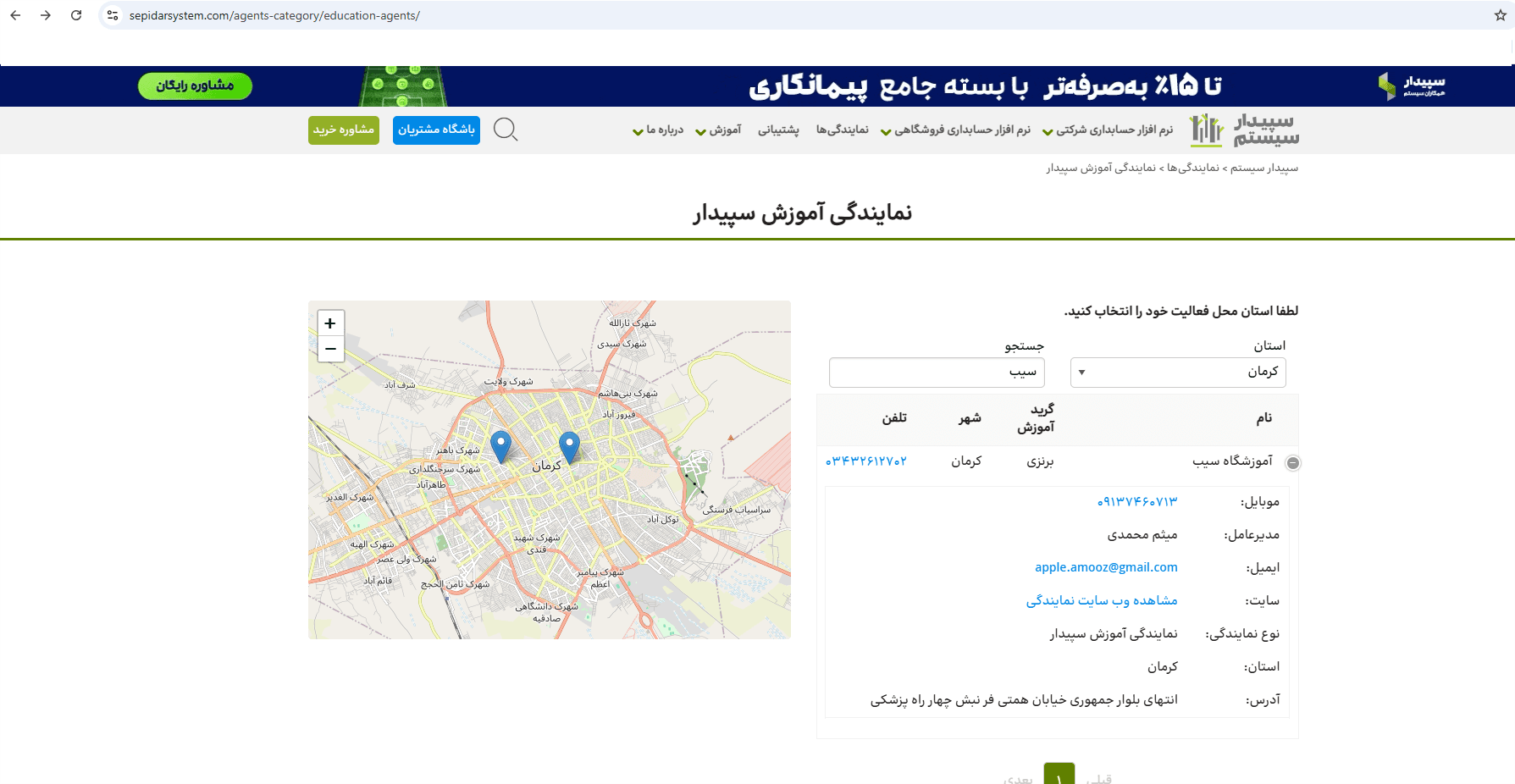Click the phone number ۰۳۴۳۲۶۱۲۷۰۲ link
Image resolution: width=1515 pixels, height=784 pixels.
pos(866,461)
